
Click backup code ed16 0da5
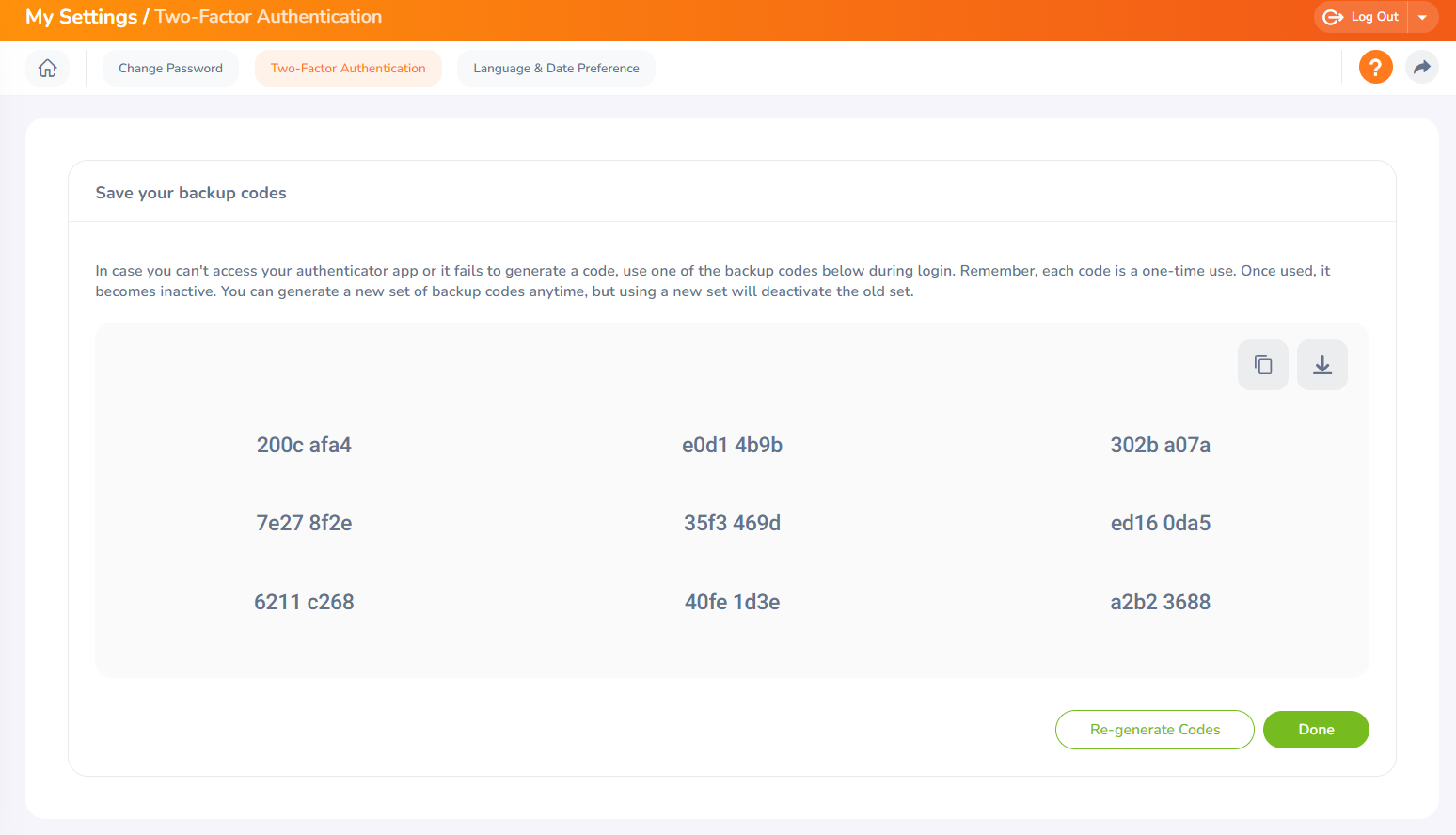point(1160,523)
